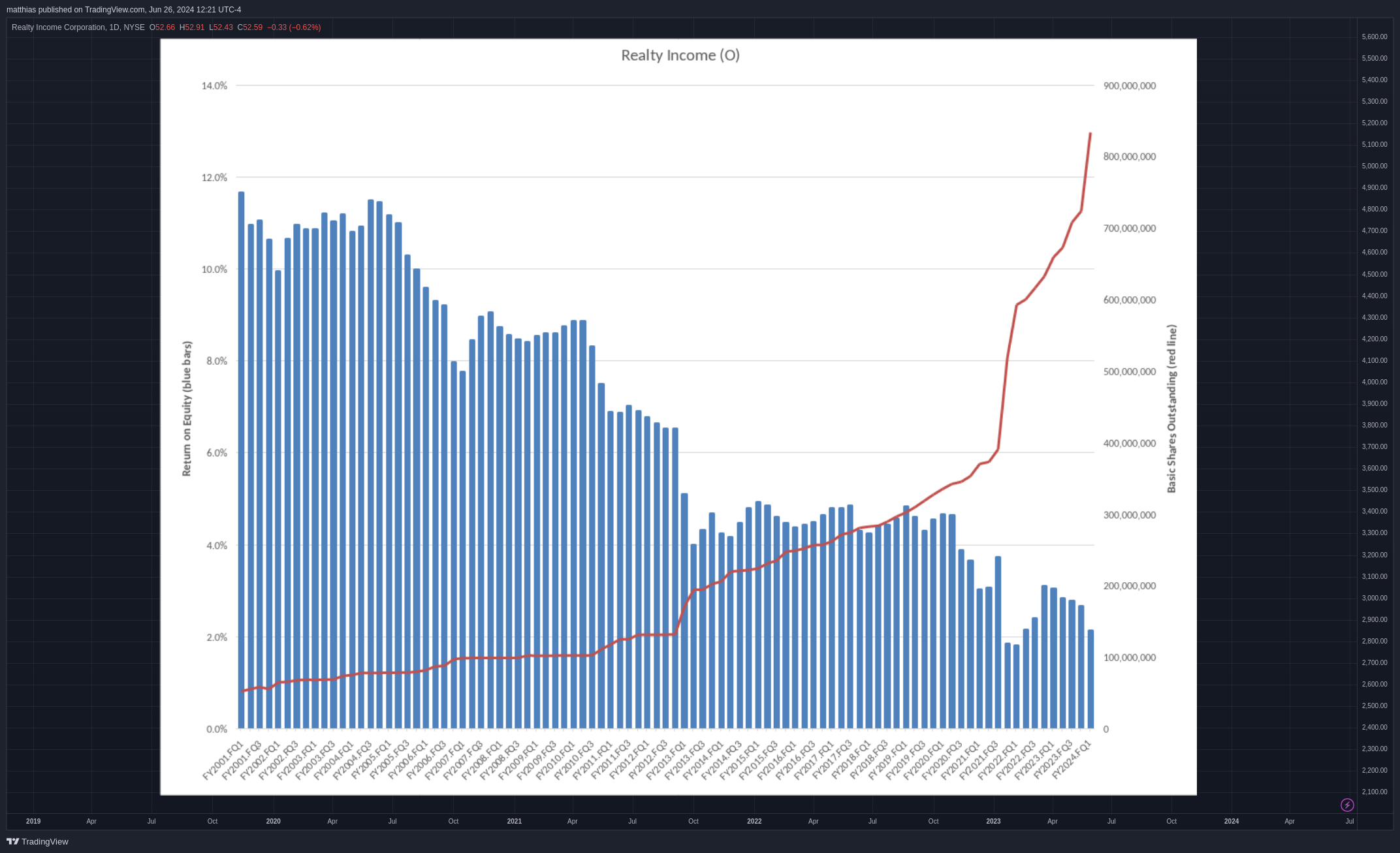Click the 6.0% left axis label
The image size is (1400, 853).
coord(217,453)
